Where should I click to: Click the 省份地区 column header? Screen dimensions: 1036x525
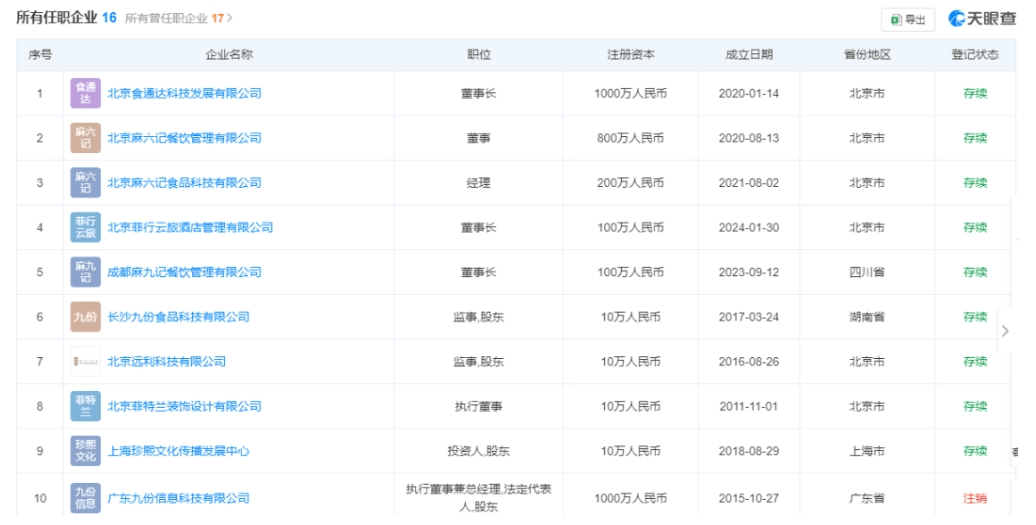coord(867,55)
